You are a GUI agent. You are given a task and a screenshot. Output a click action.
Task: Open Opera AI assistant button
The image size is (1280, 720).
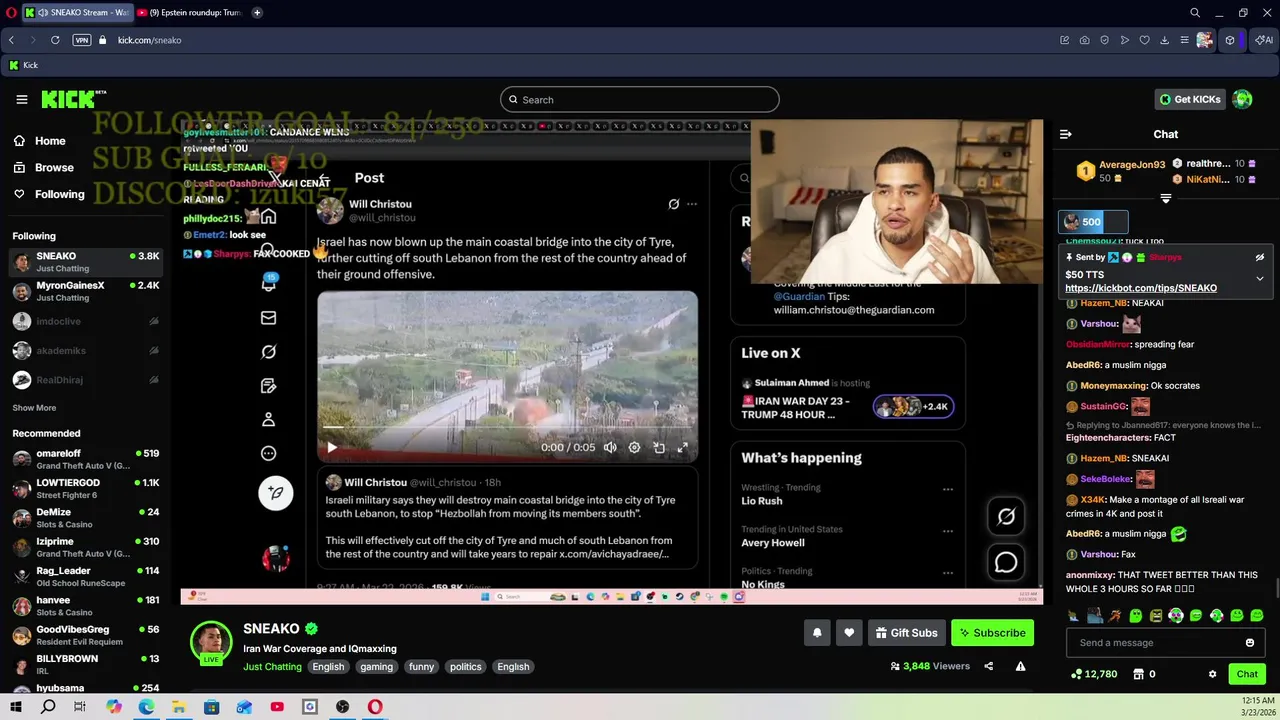click(1265, 40)
